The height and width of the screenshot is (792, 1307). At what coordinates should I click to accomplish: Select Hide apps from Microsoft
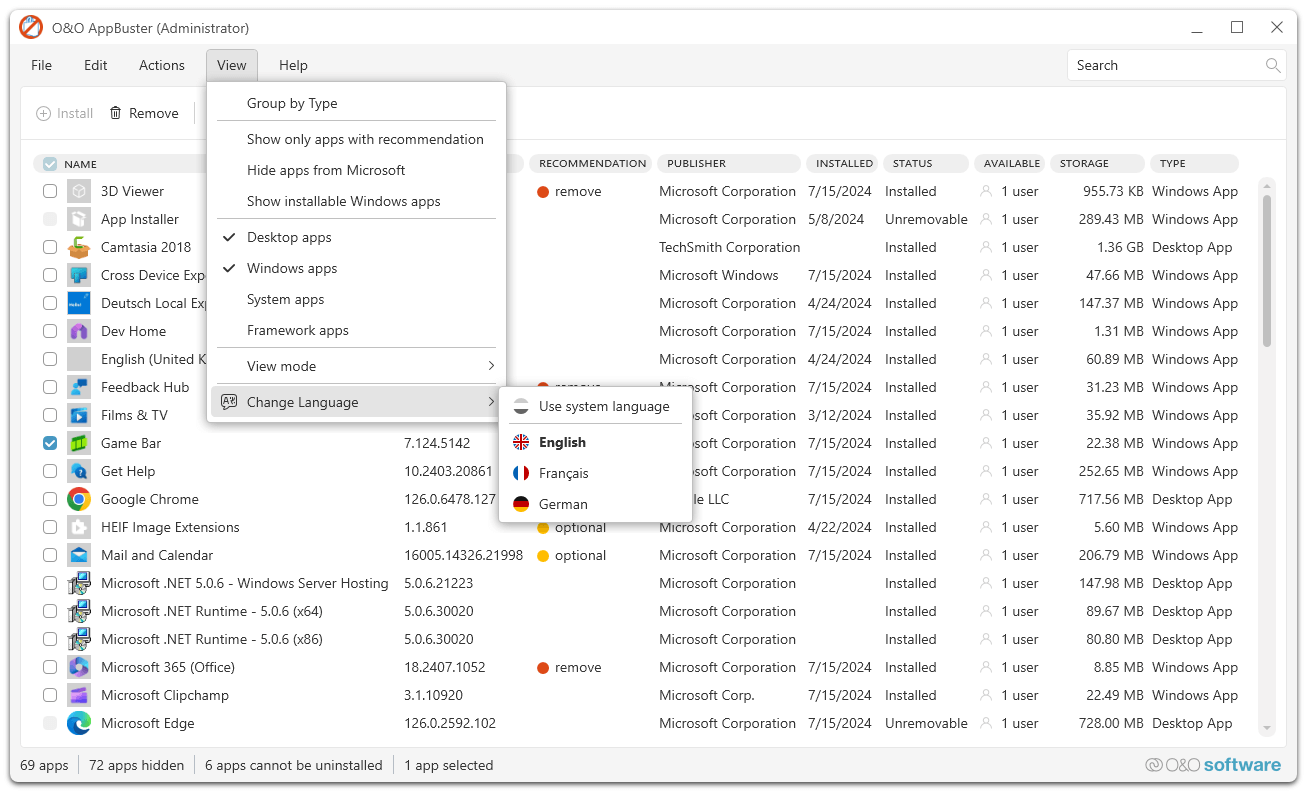356,170
